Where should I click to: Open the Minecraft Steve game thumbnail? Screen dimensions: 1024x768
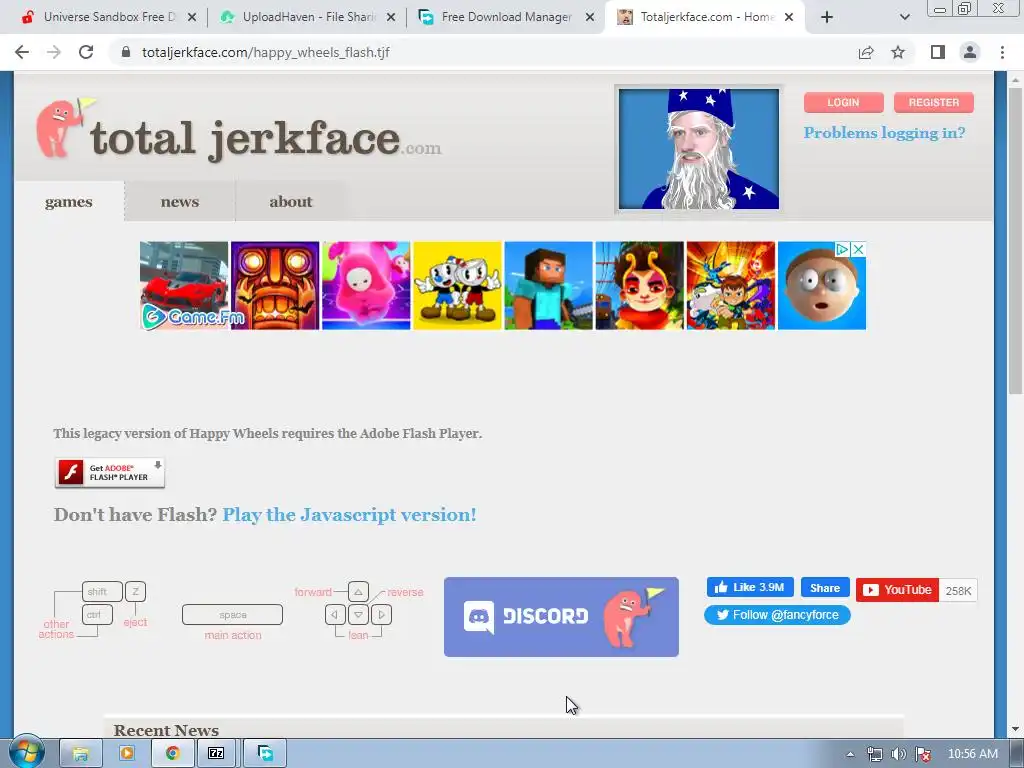(x=549, y=285)
